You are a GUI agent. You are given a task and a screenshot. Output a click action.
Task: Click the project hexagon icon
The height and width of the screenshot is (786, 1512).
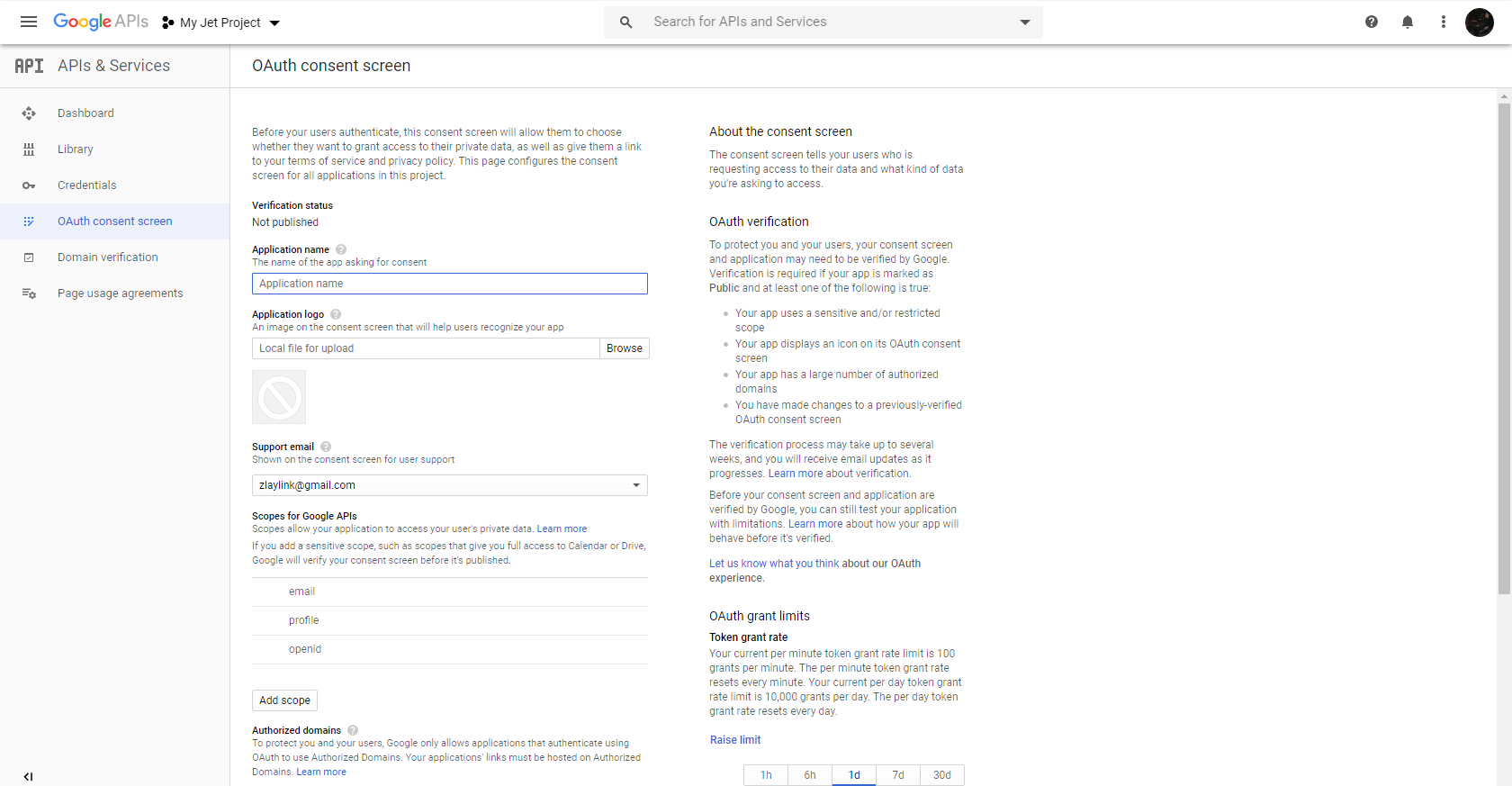pos(167,23)
